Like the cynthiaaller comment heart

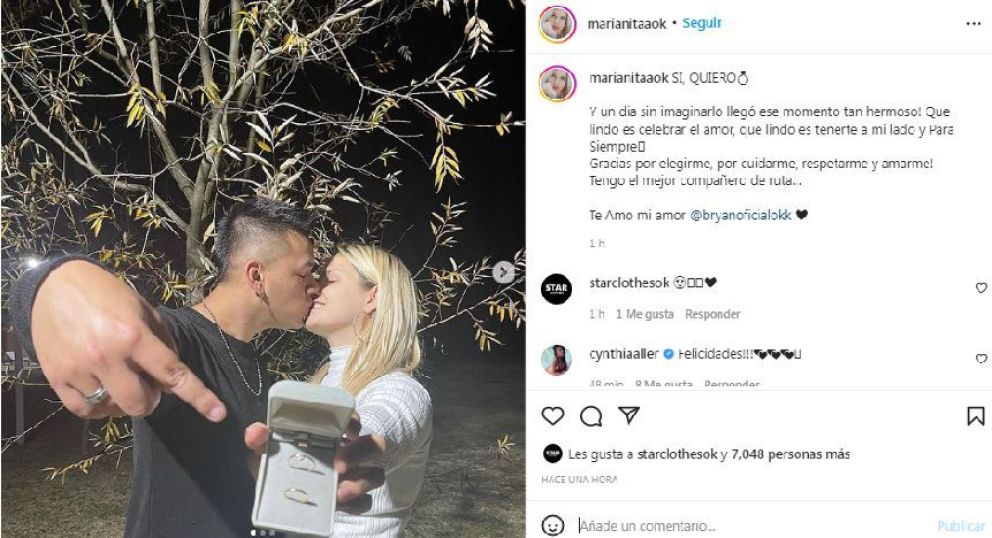click(981, 359)
